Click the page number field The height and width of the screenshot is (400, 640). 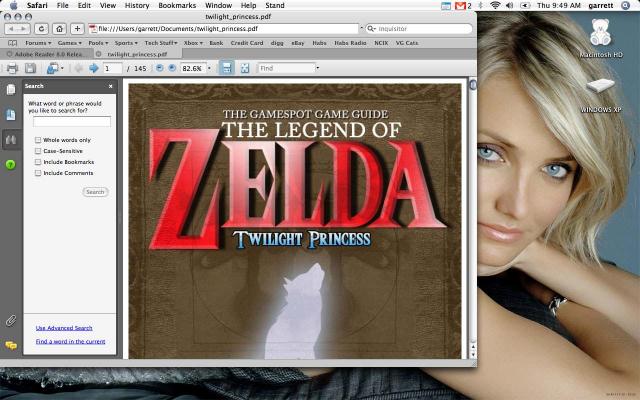click(x=112, y=68)
